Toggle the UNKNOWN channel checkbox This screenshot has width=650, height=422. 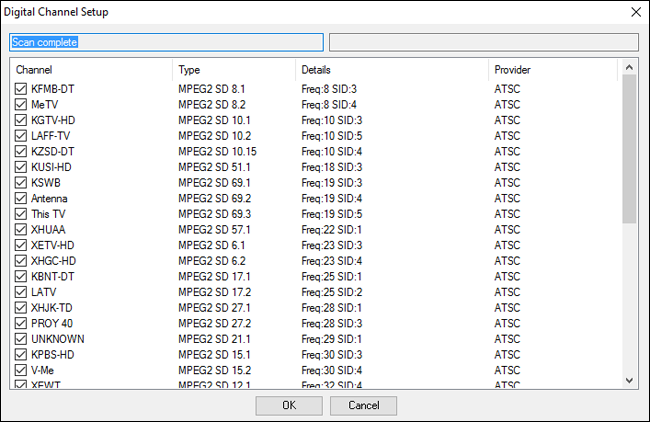coord(21,339)
